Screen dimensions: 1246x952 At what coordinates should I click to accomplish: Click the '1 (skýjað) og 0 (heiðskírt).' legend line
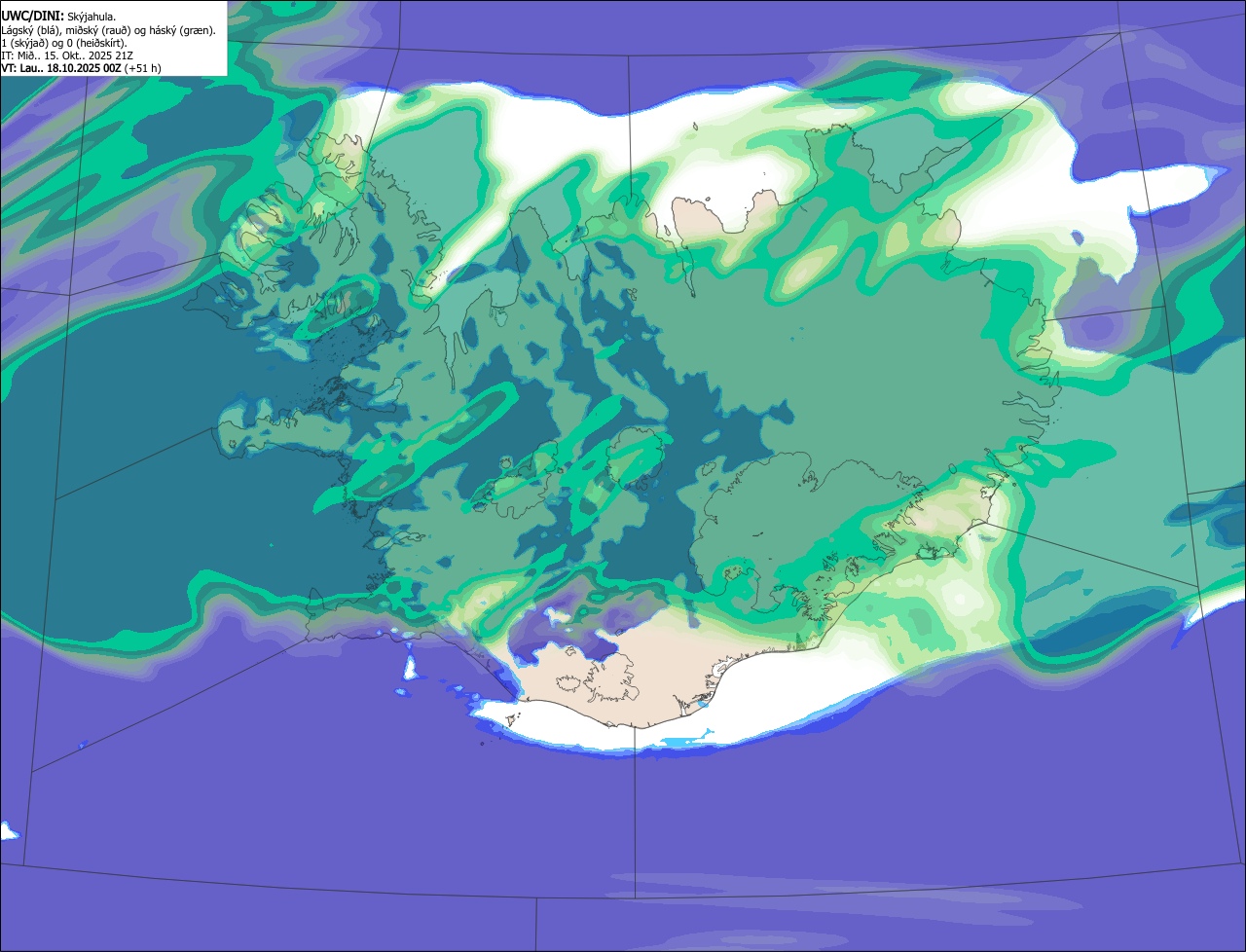[64, 43]
